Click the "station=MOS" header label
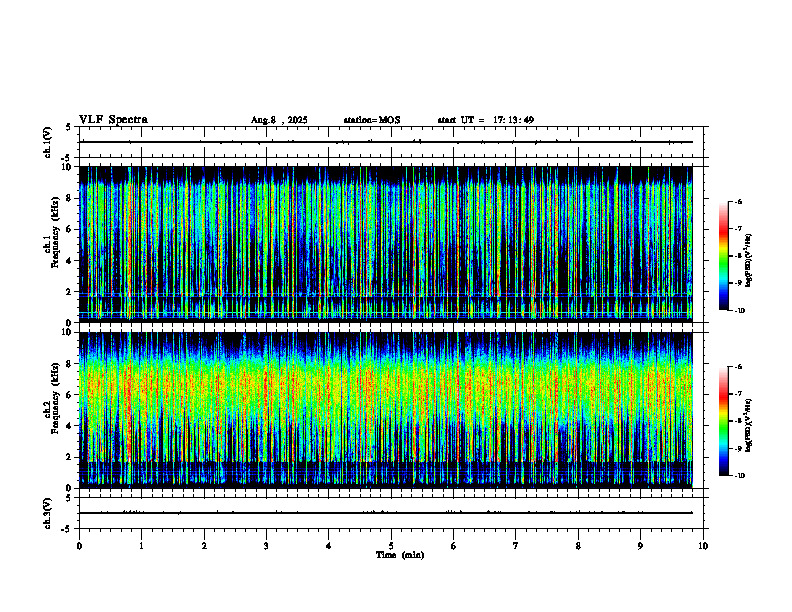The height and width of the screenshot is (612, 792). [x=372, y=120]
